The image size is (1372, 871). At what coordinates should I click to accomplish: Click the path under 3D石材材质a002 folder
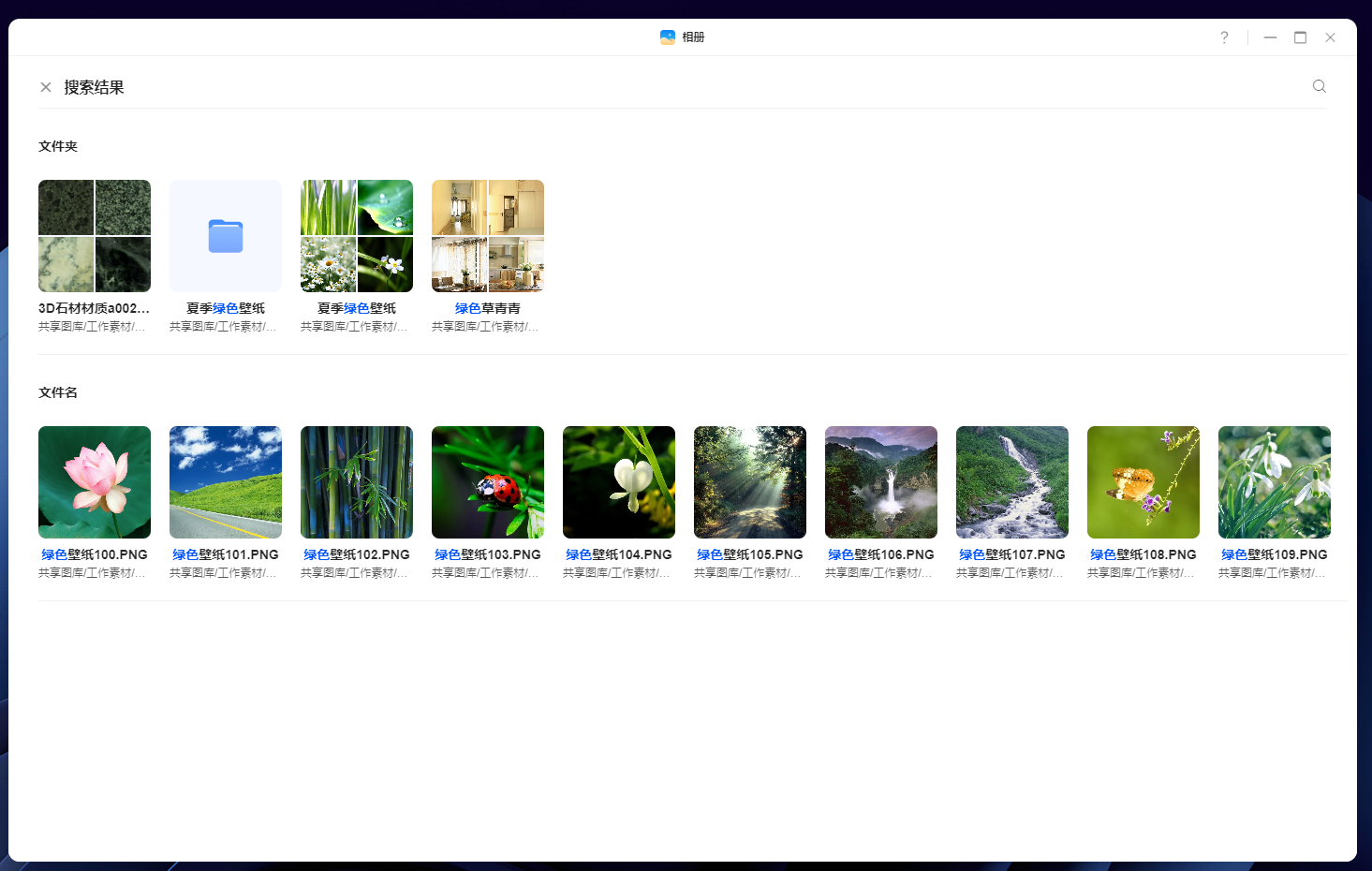[x=92, y=327]
